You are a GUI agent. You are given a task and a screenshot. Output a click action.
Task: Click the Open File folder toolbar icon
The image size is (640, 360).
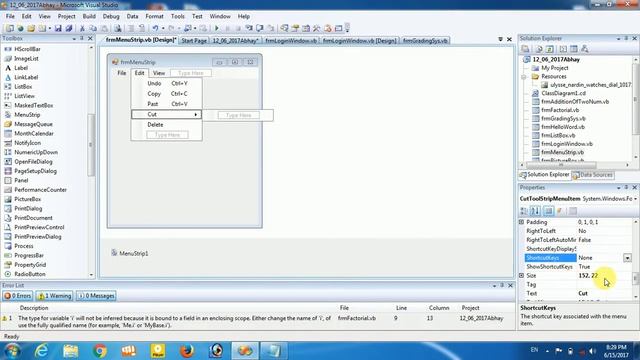(x=31, y=28)
